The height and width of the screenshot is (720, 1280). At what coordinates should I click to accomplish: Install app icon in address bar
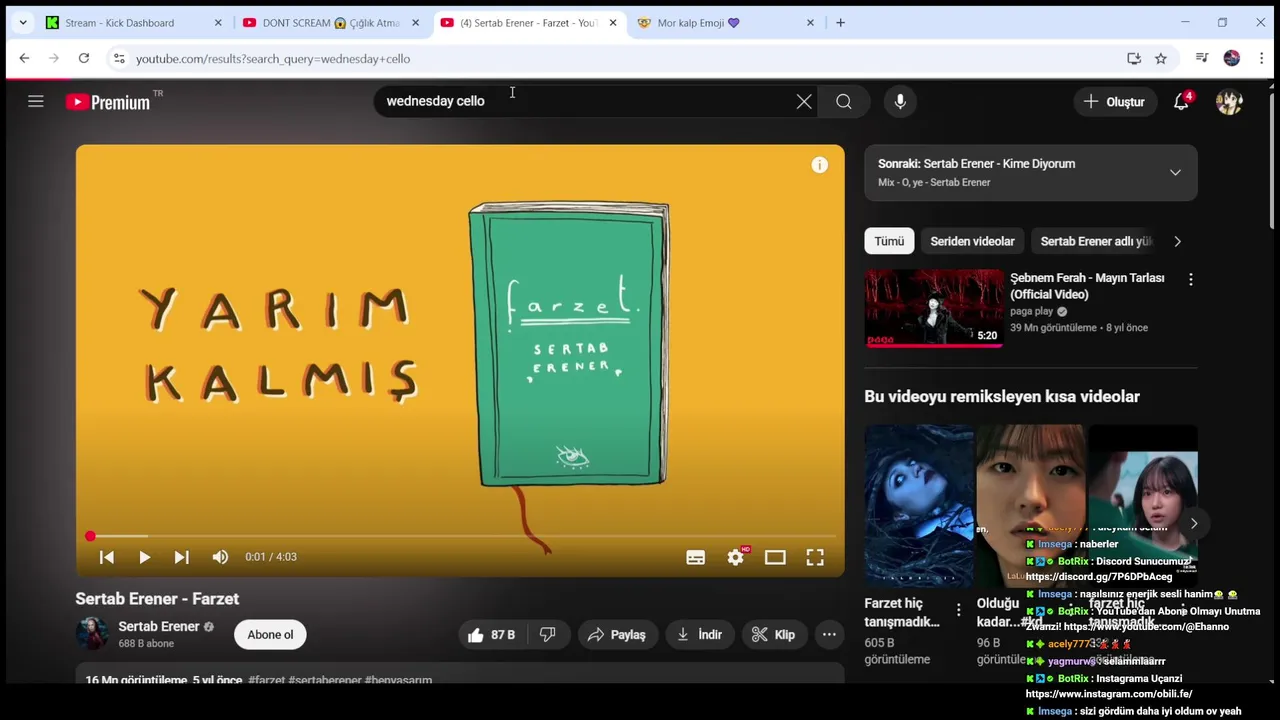[x=1134, y=59]
